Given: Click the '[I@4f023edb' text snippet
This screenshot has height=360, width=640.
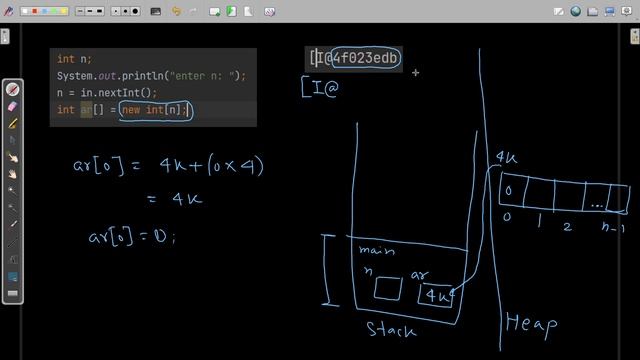Looking at the screenshot, I should 353,58.
